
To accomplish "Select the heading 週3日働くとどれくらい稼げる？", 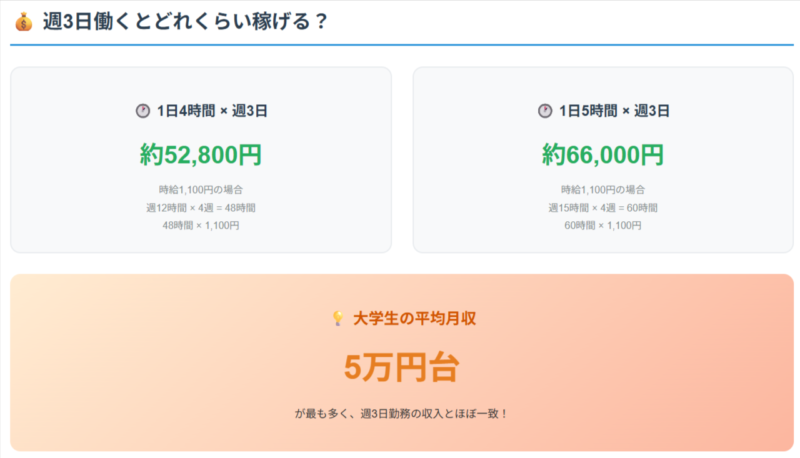I will [185, 21].
